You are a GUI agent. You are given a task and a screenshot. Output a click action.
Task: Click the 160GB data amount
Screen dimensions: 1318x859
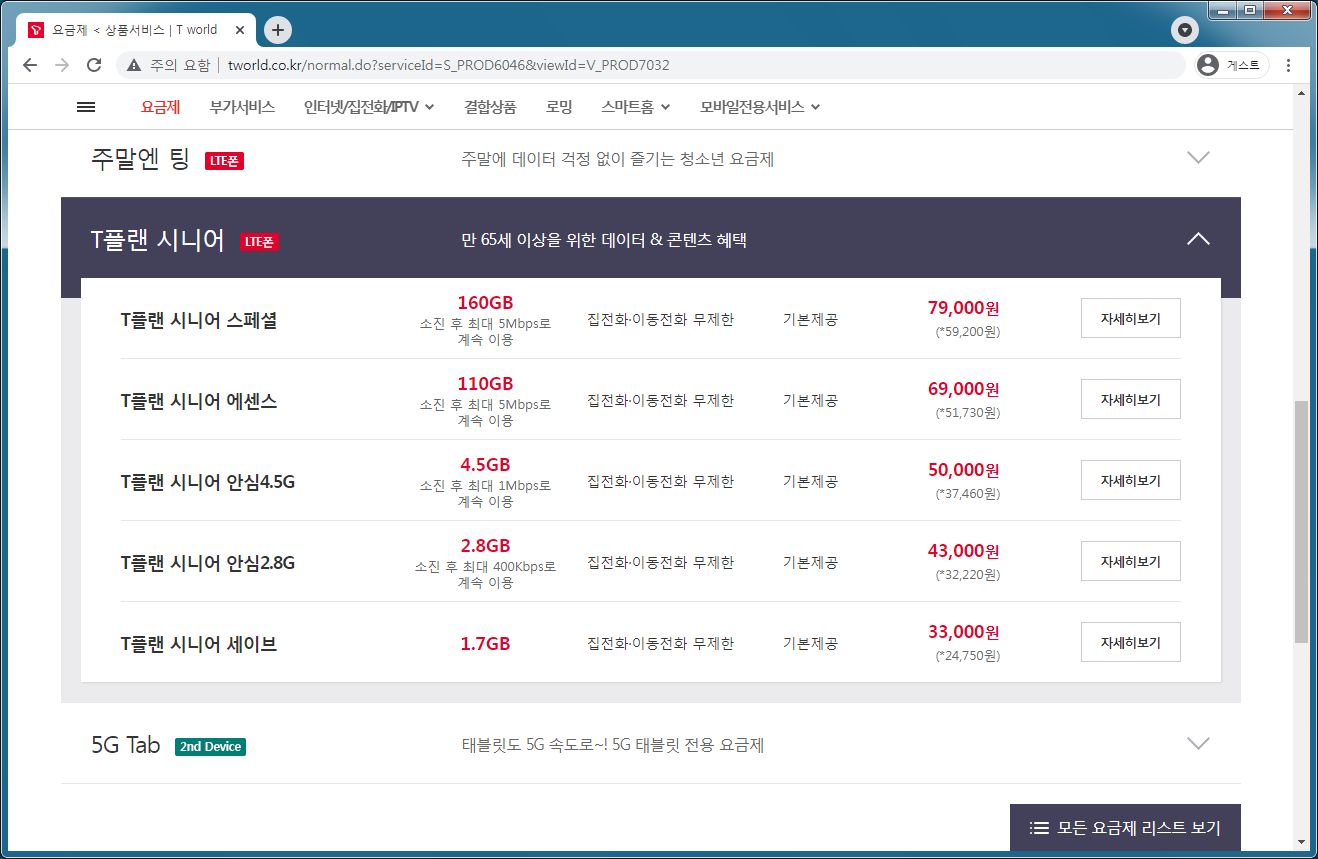pyautogui.click(x=485, y=303)
